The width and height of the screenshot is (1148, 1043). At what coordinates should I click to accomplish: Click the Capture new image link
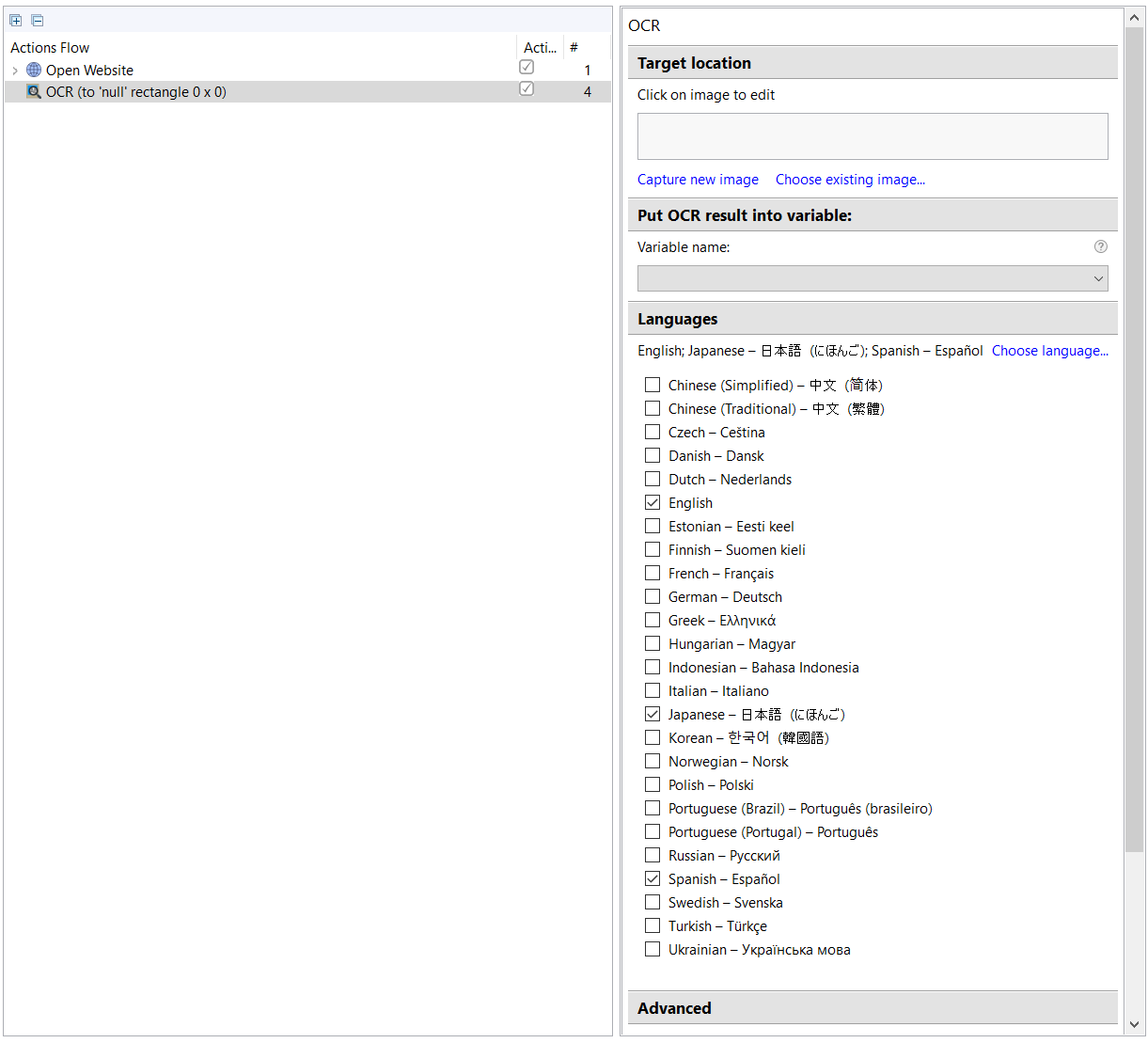[x=698, y=180]
